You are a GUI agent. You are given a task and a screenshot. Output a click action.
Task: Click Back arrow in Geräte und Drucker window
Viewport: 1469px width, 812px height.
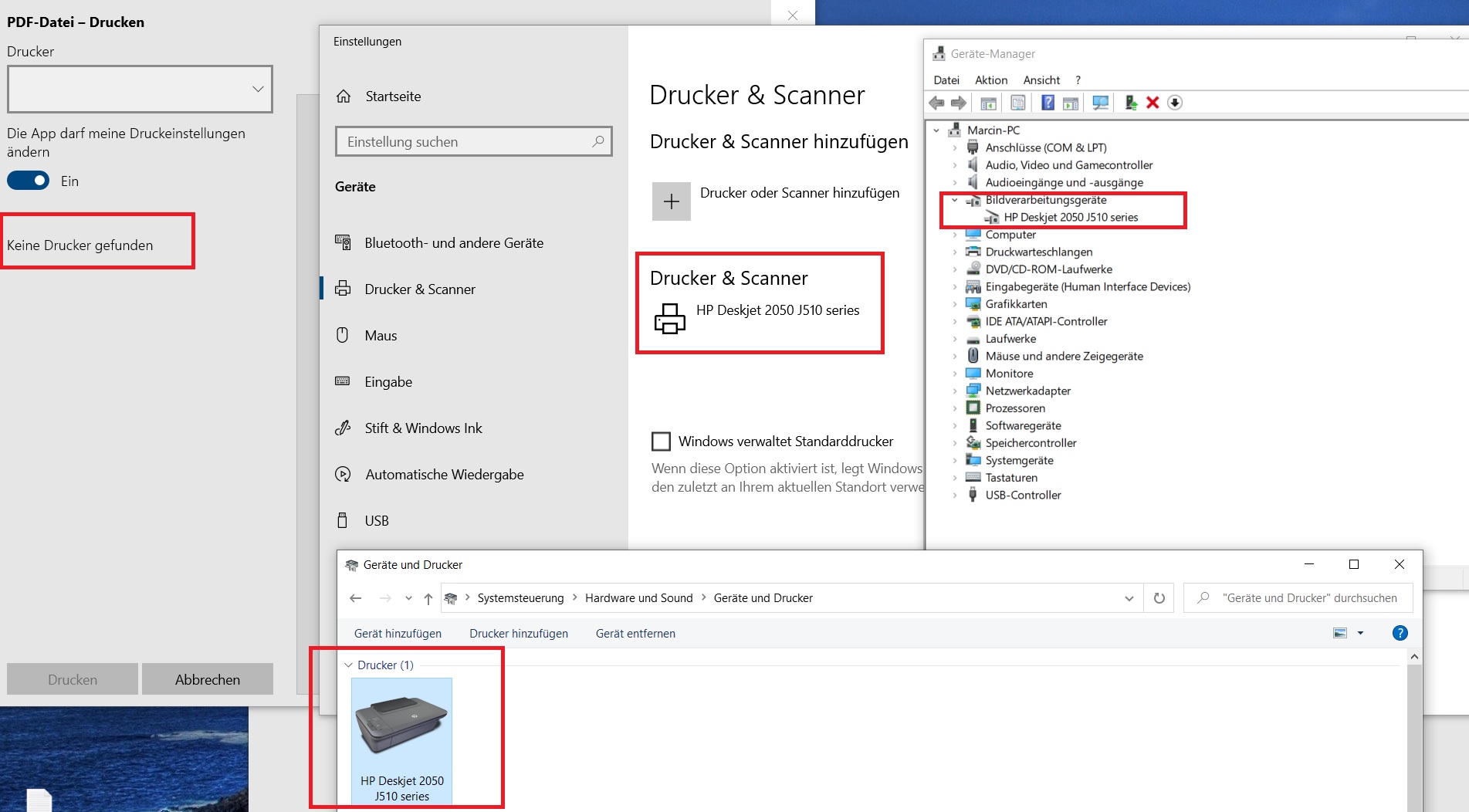coord(355,598)
